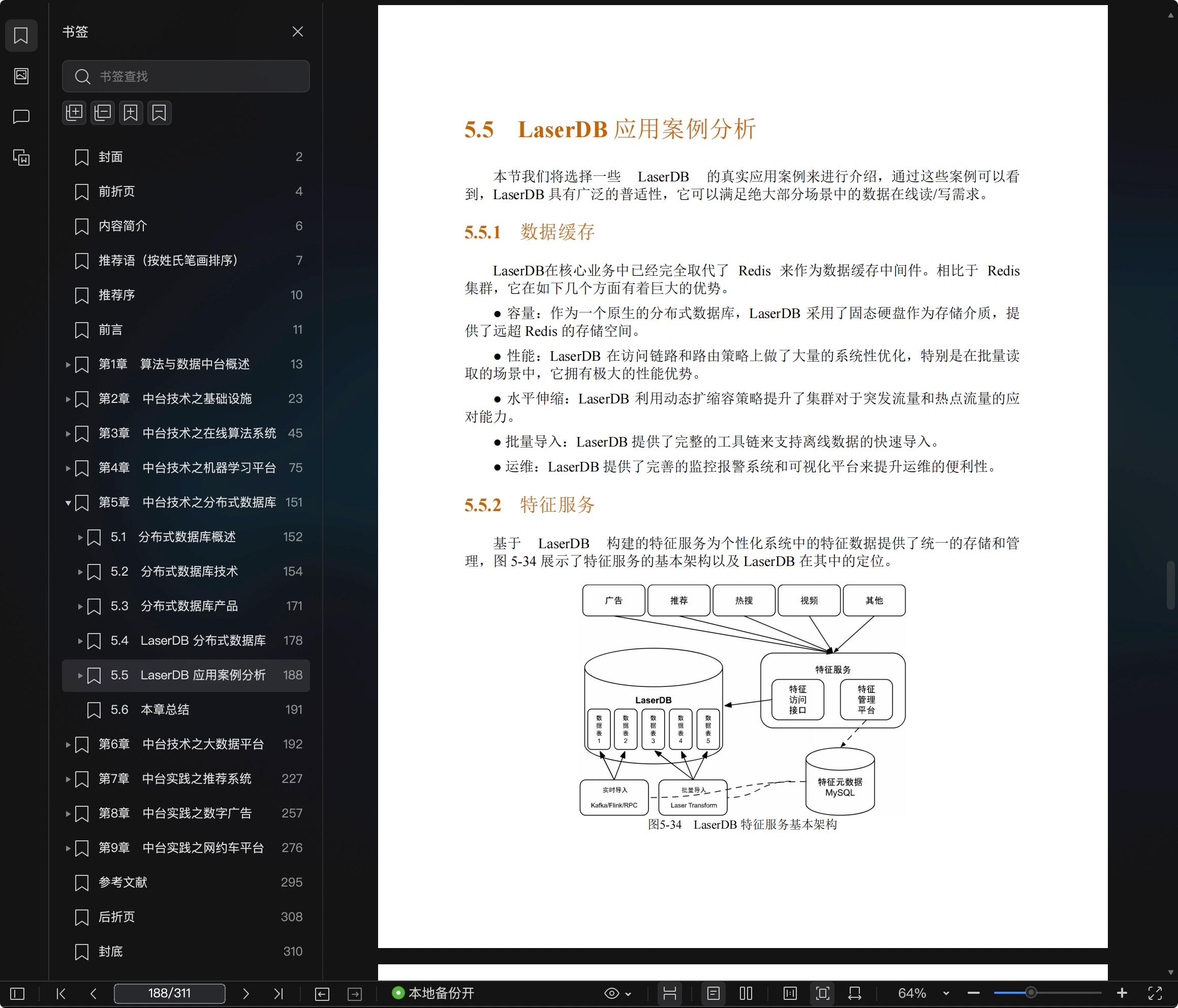Open the 推荐序 bookmark

coord(186,295)
